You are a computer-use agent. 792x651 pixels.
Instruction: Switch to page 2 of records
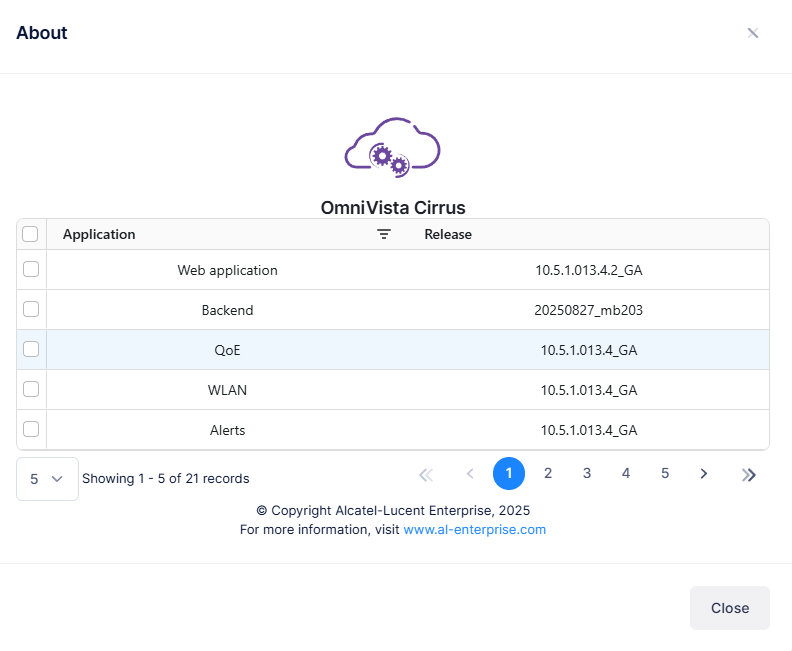point(548,473)
